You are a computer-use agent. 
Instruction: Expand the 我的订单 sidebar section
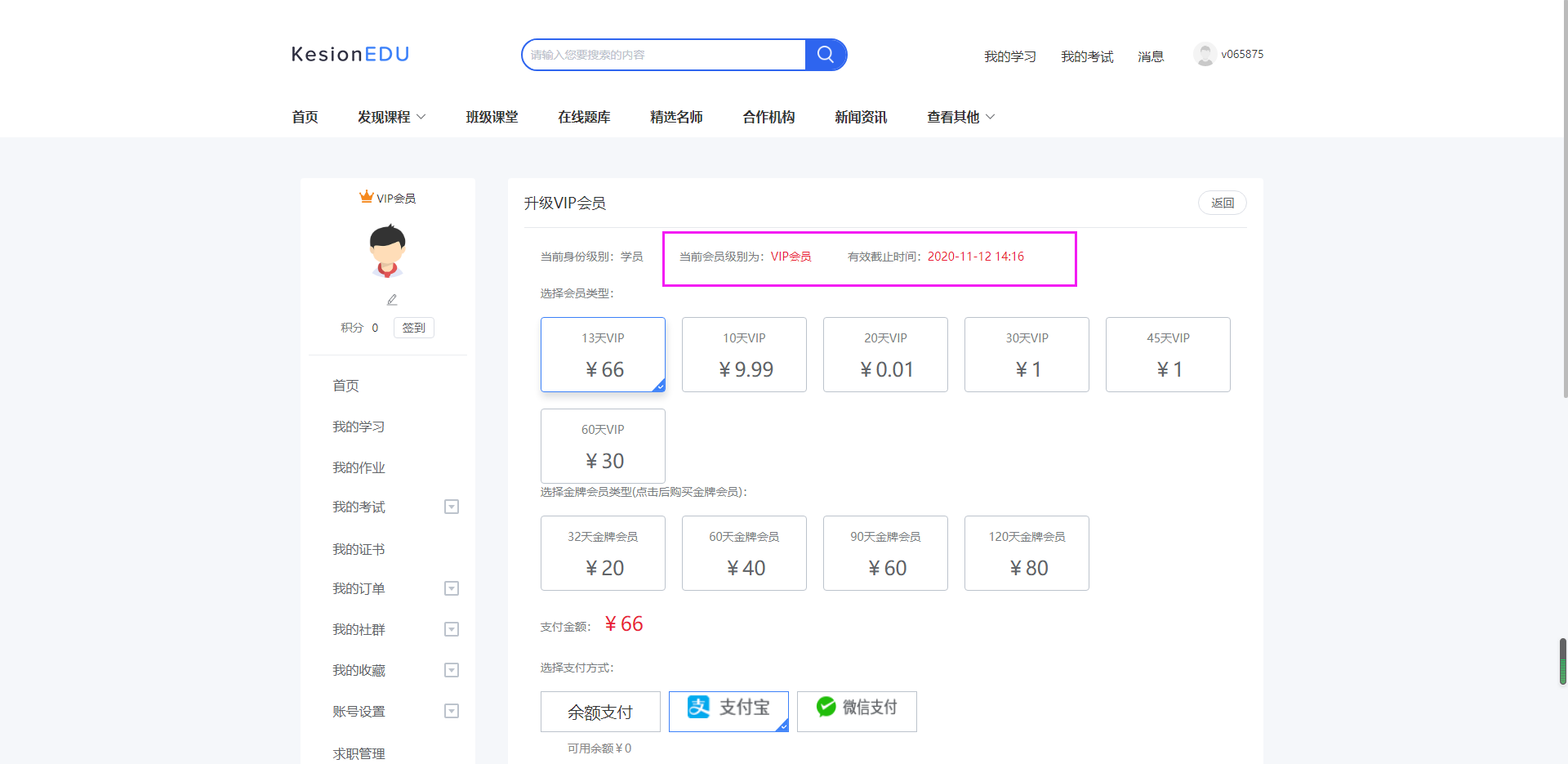pos(451,588)
